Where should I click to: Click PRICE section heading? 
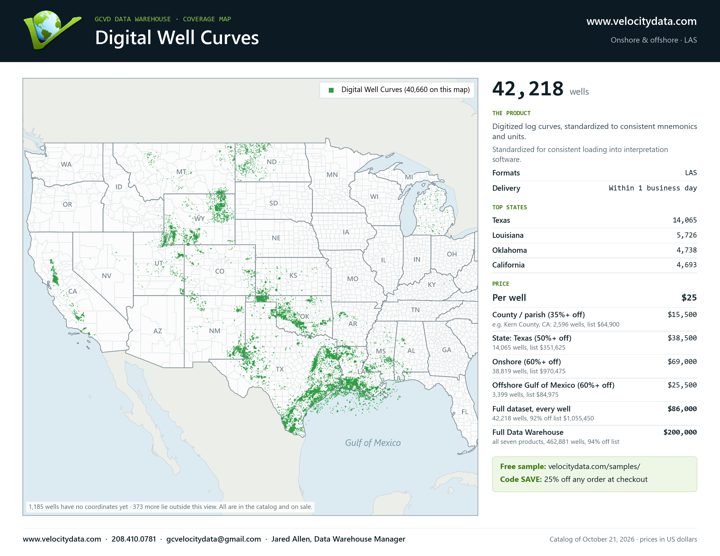(x=501, y=284)
